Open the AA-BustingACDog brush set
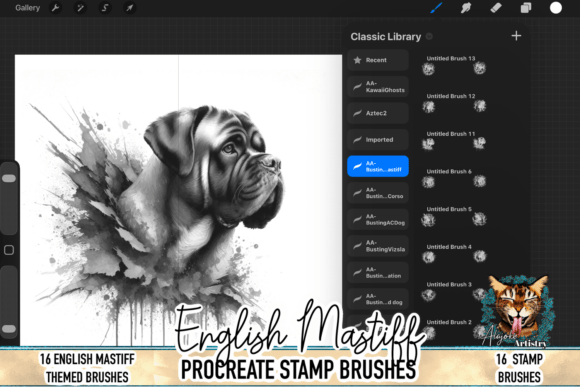Image resolution: width=580 pixels, height=387 pixels. click(378, 219)
